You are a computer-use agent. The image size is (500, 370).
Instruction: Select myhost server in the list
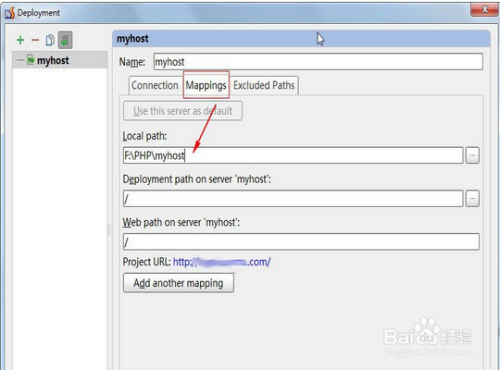pyautogui.click(x=60, y=60)
